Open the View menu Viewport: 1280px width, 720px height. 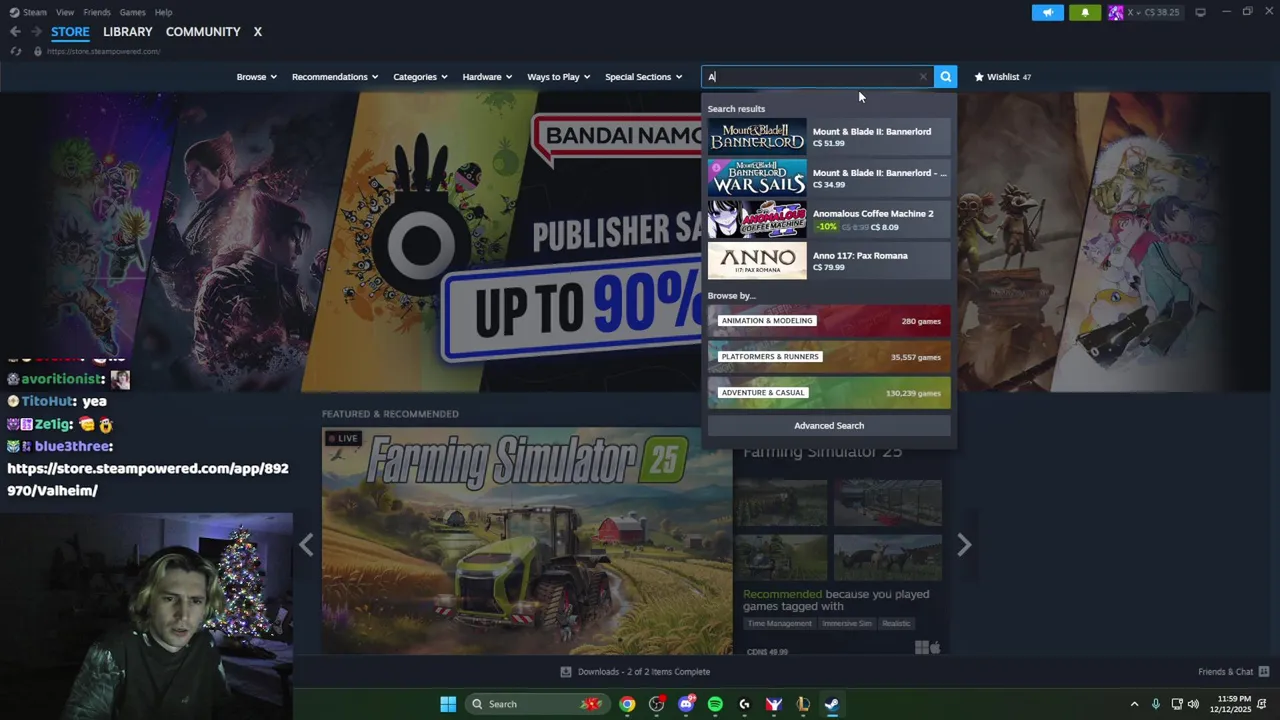click(65, 12)
